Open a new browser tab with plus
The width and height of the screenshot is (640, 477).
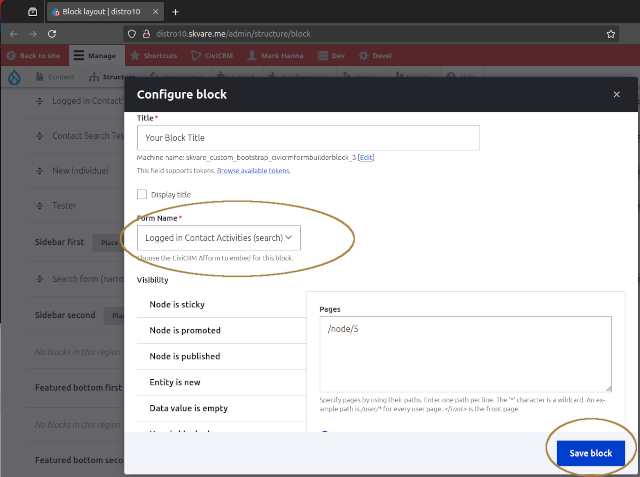click(176, 12)
